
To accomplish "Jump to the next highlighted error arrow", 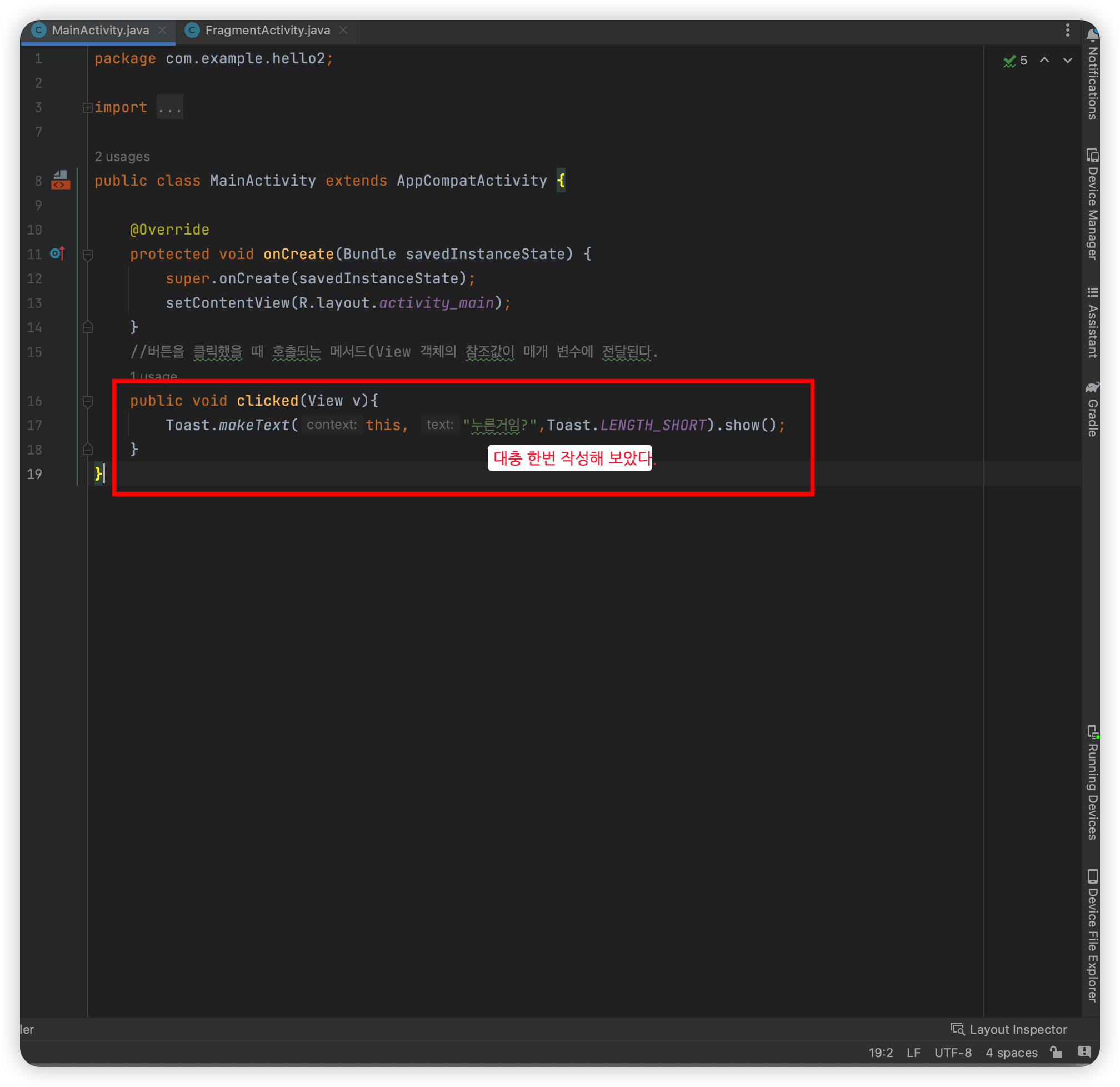I will click(1067, 60).
